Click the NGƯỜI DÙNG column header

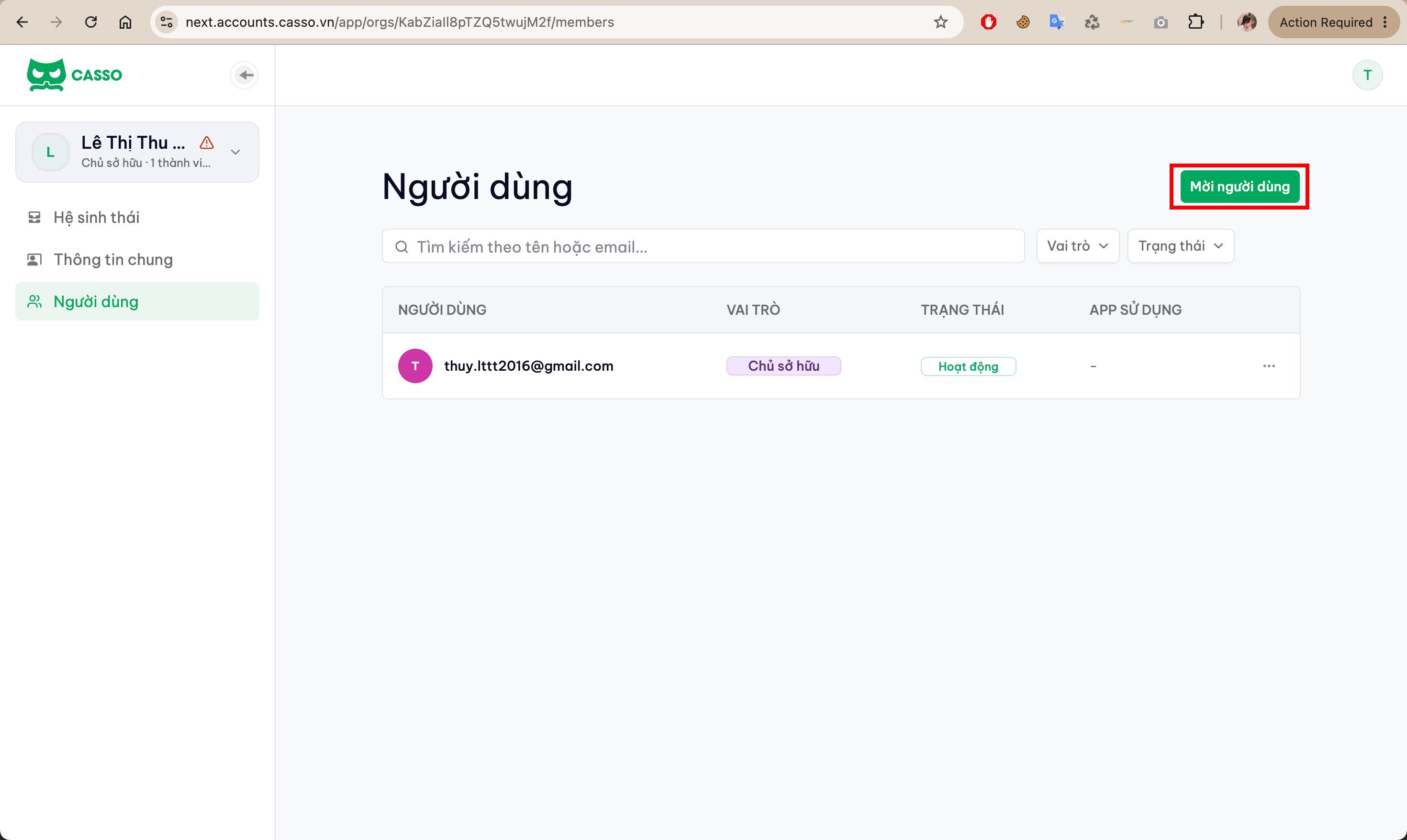tap(442, 309)
